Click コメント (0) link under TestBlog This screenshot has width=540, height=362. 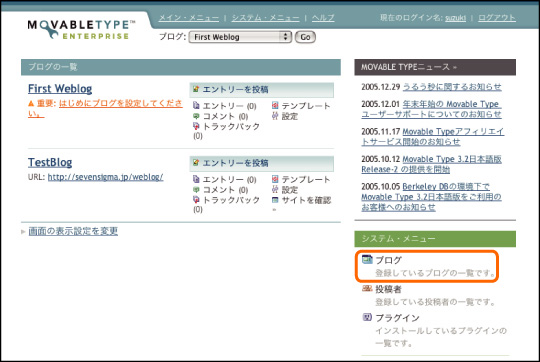(226, 190)
